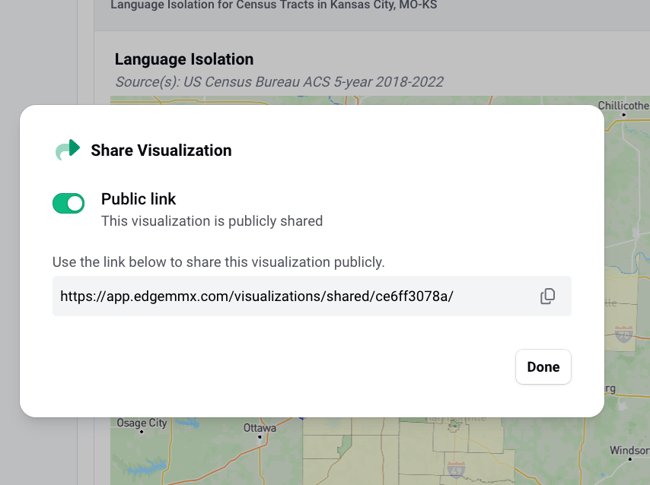Click the Osage City label on the map
This screenshot has width=650, height=485.
click(x=141, y=424)
